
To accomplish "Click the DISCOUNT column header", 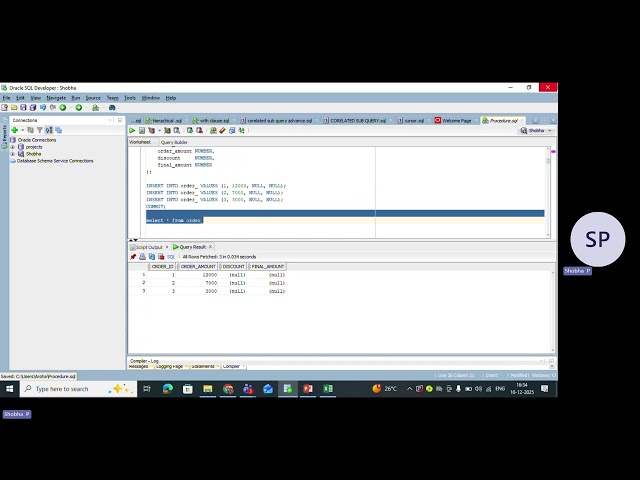I will click(x=233, y=267).
